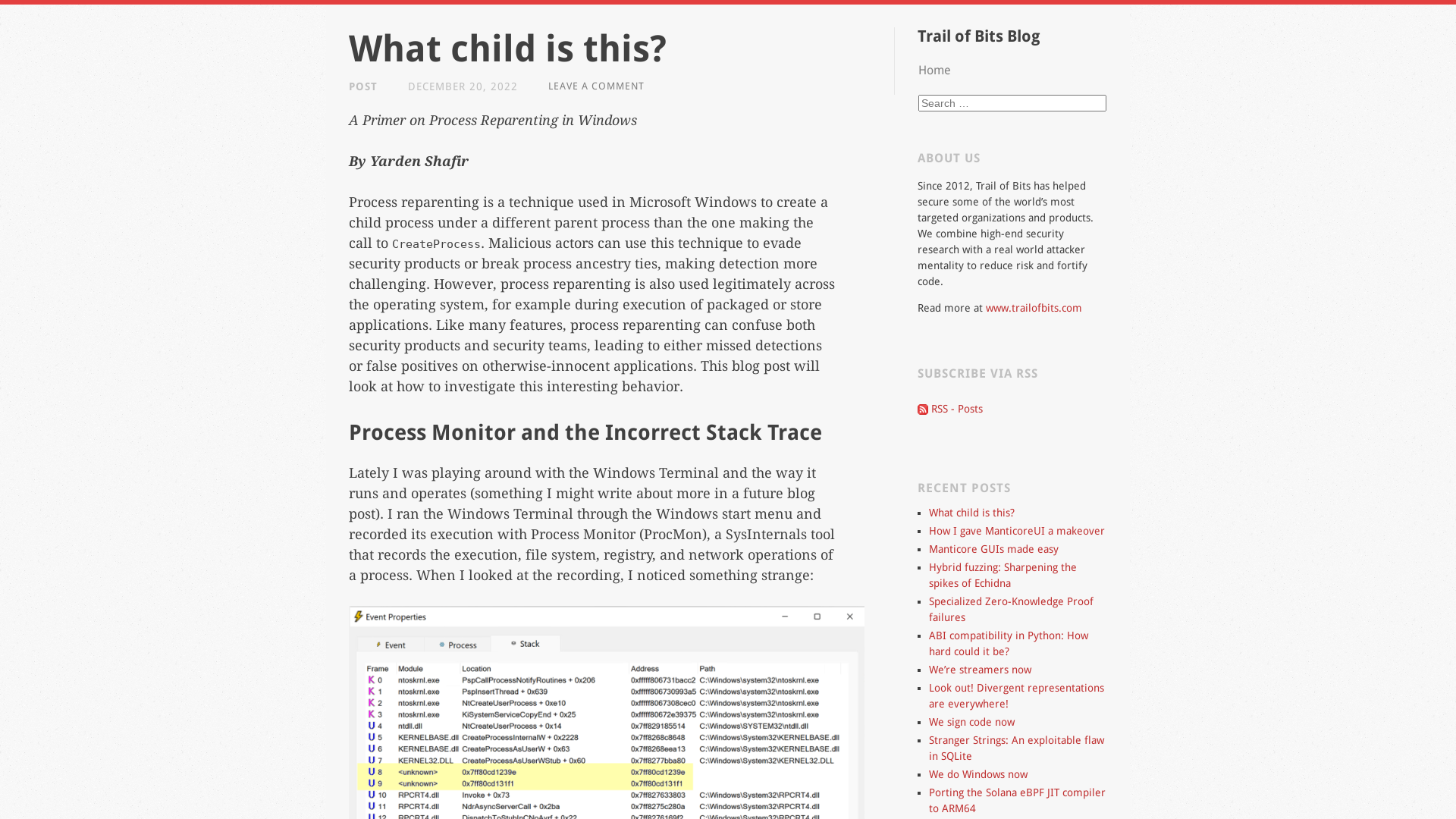
Task: Select the Specialized Zero-Knowledge Proof failures post
Action: 1010,608
